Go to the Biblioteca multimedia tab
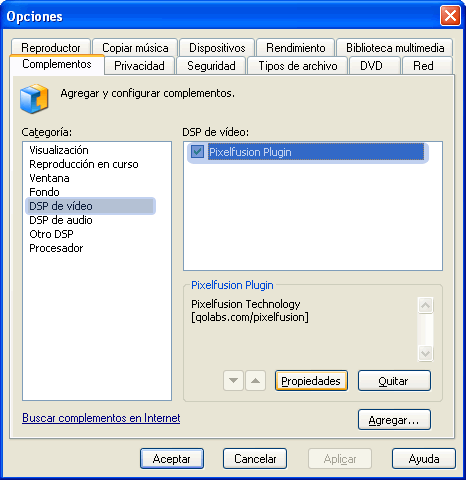 click(x=395, y=48)
